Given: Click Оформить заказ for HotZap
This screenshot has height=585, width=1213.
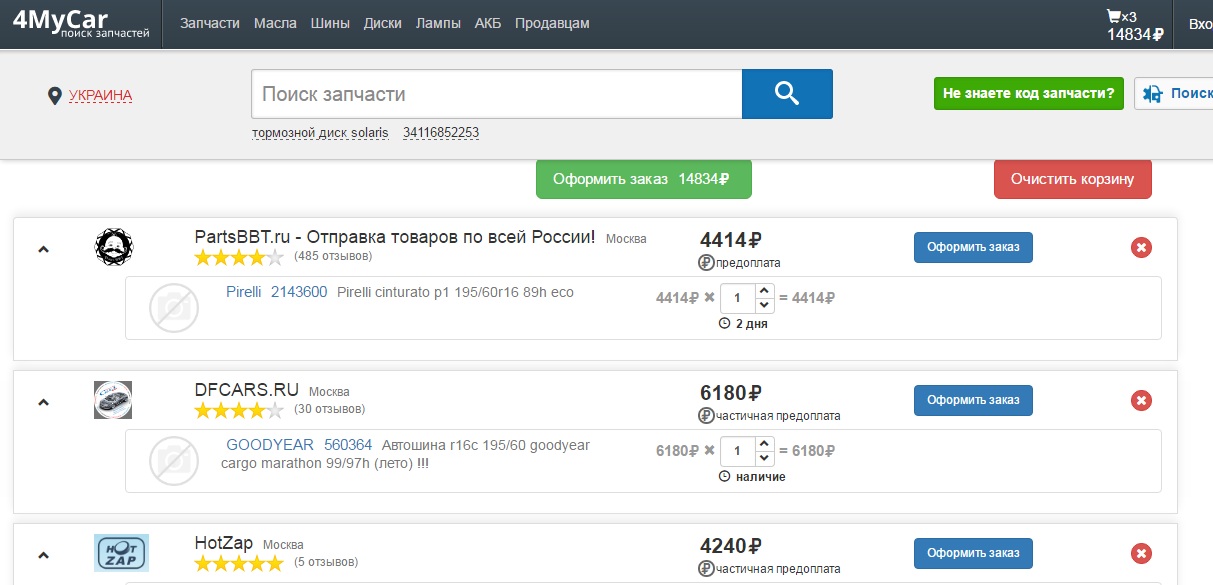Looking at the screenshot, I should coord(973,553).
